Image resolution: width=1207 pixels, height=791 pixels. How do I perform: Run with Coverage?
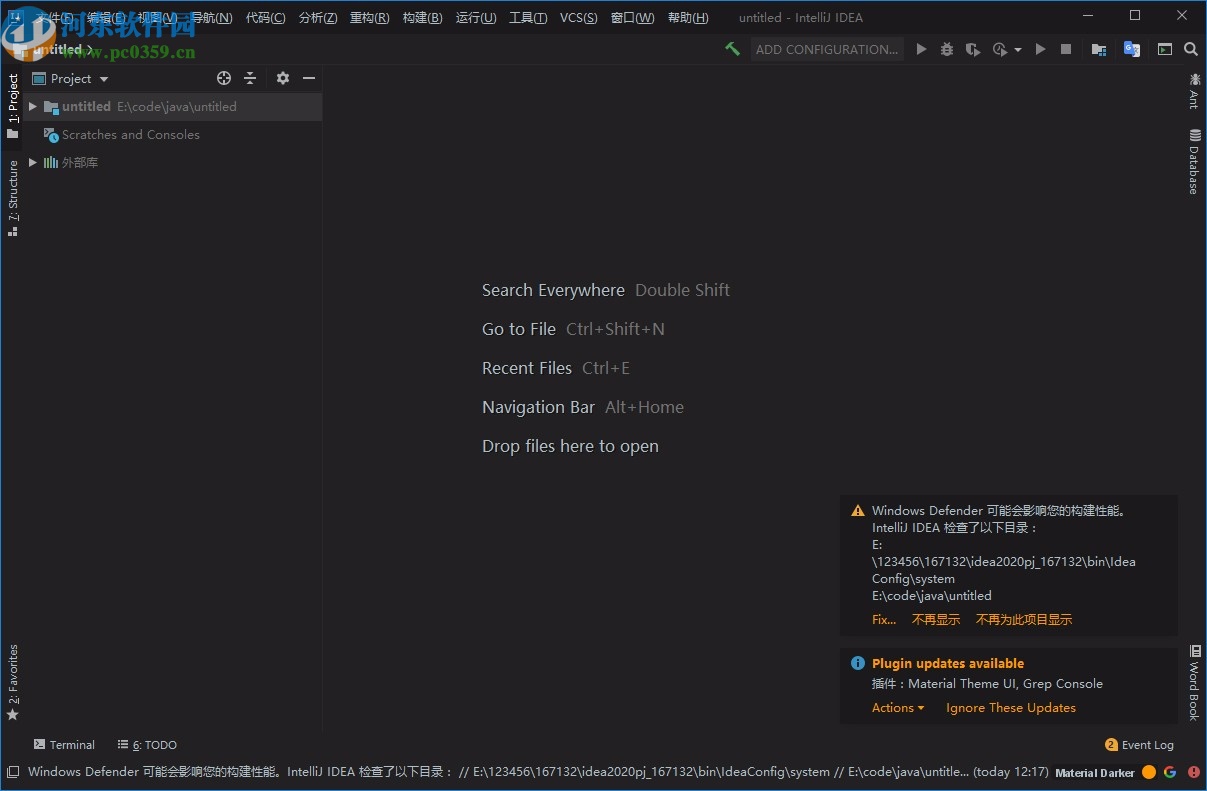click(x=972, y=49)
